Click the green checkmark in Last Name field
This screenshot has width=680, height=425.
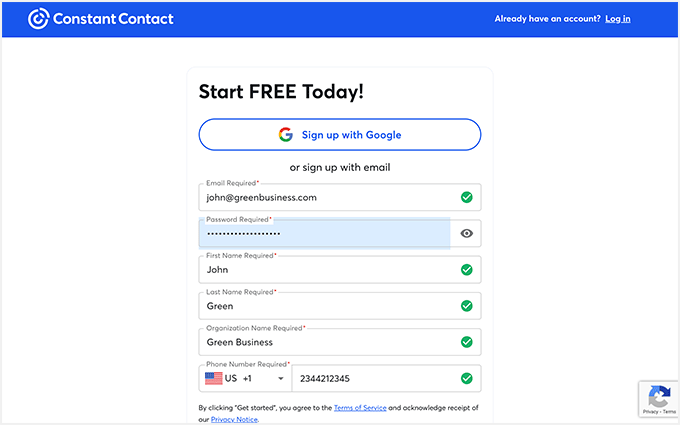pos(466,306)
